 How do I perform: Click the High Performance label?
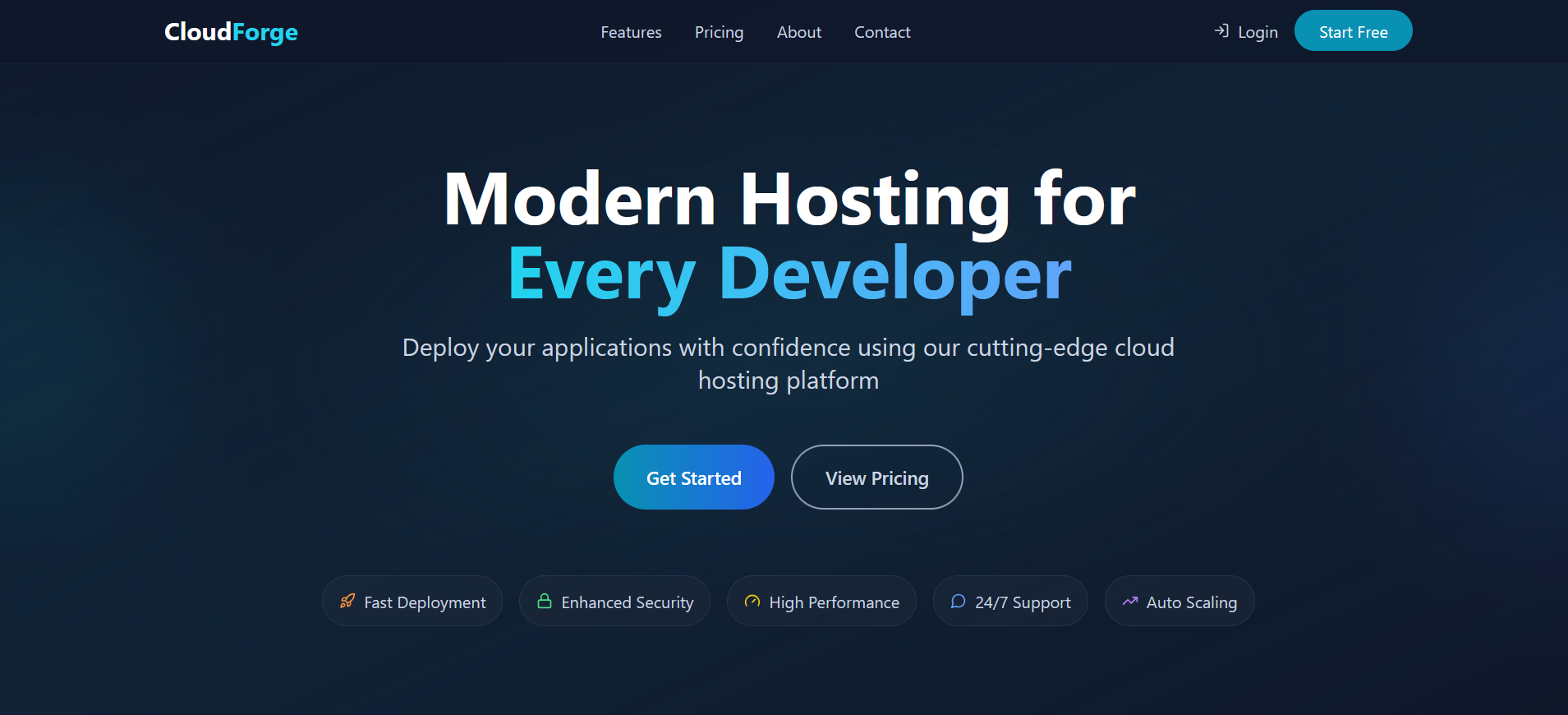pos(834,602)
